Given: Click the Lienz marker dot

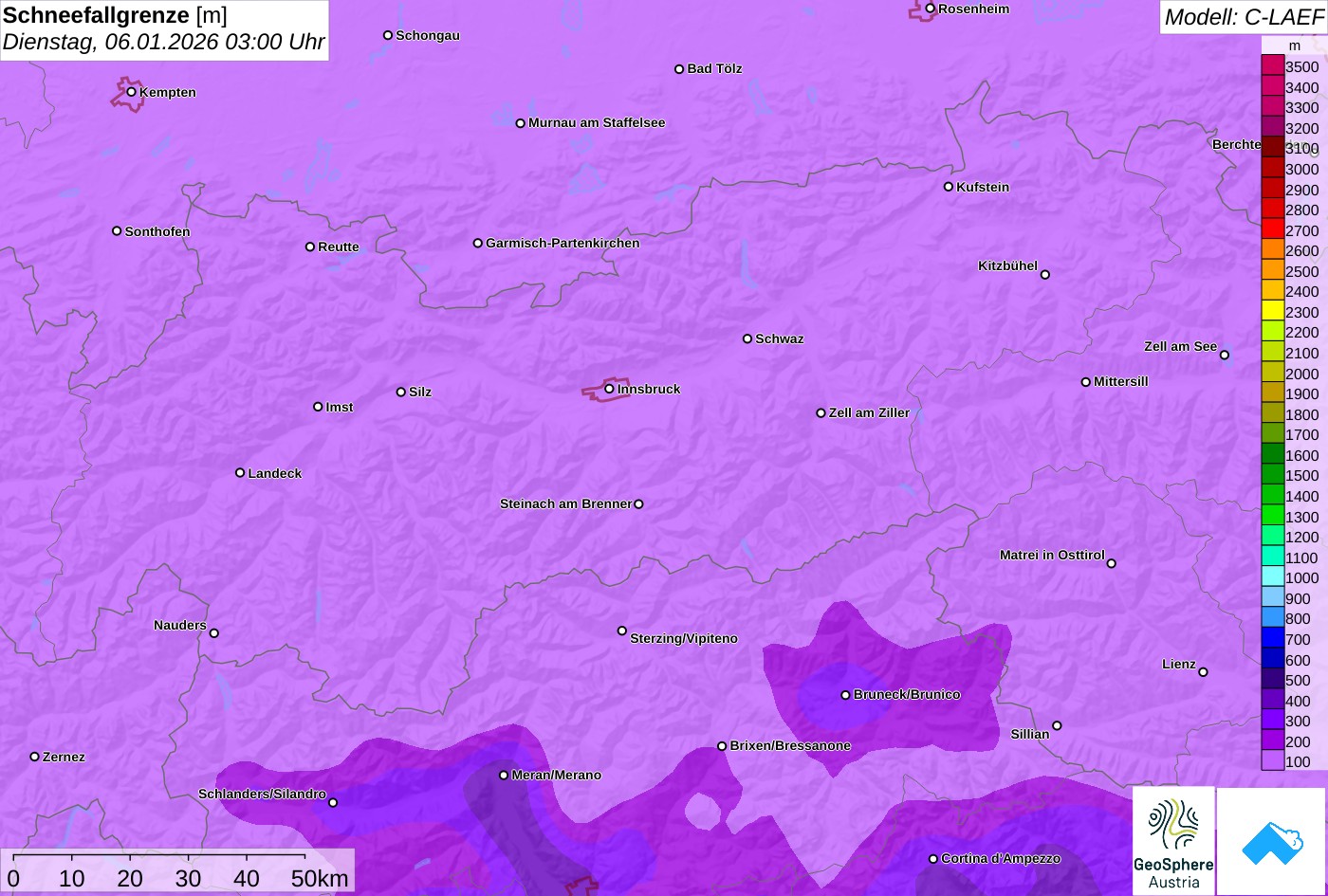Looking at the screenshot, I should click(1203, 671).
